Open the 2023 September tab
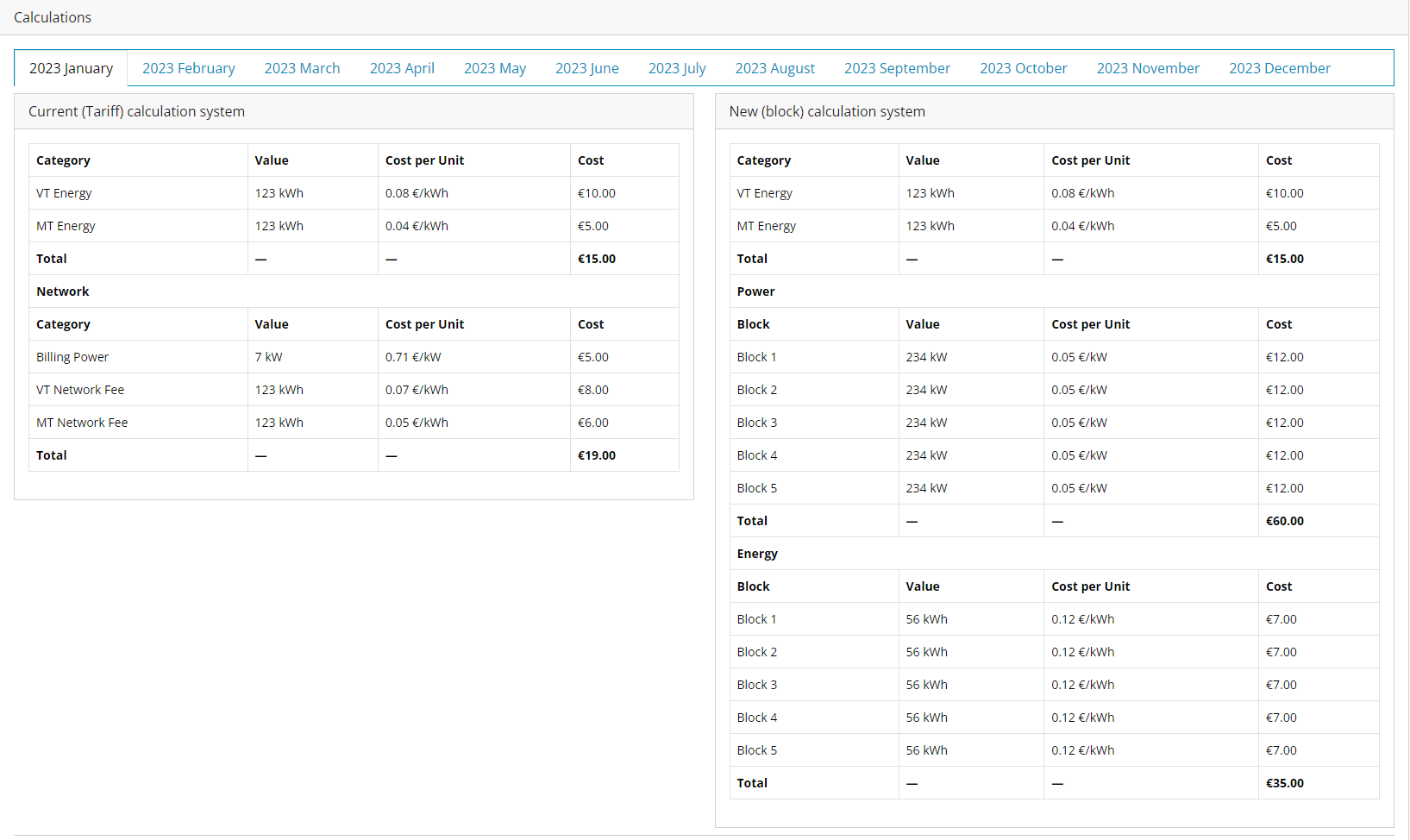 pyautogui.click(x=897, y=68)
